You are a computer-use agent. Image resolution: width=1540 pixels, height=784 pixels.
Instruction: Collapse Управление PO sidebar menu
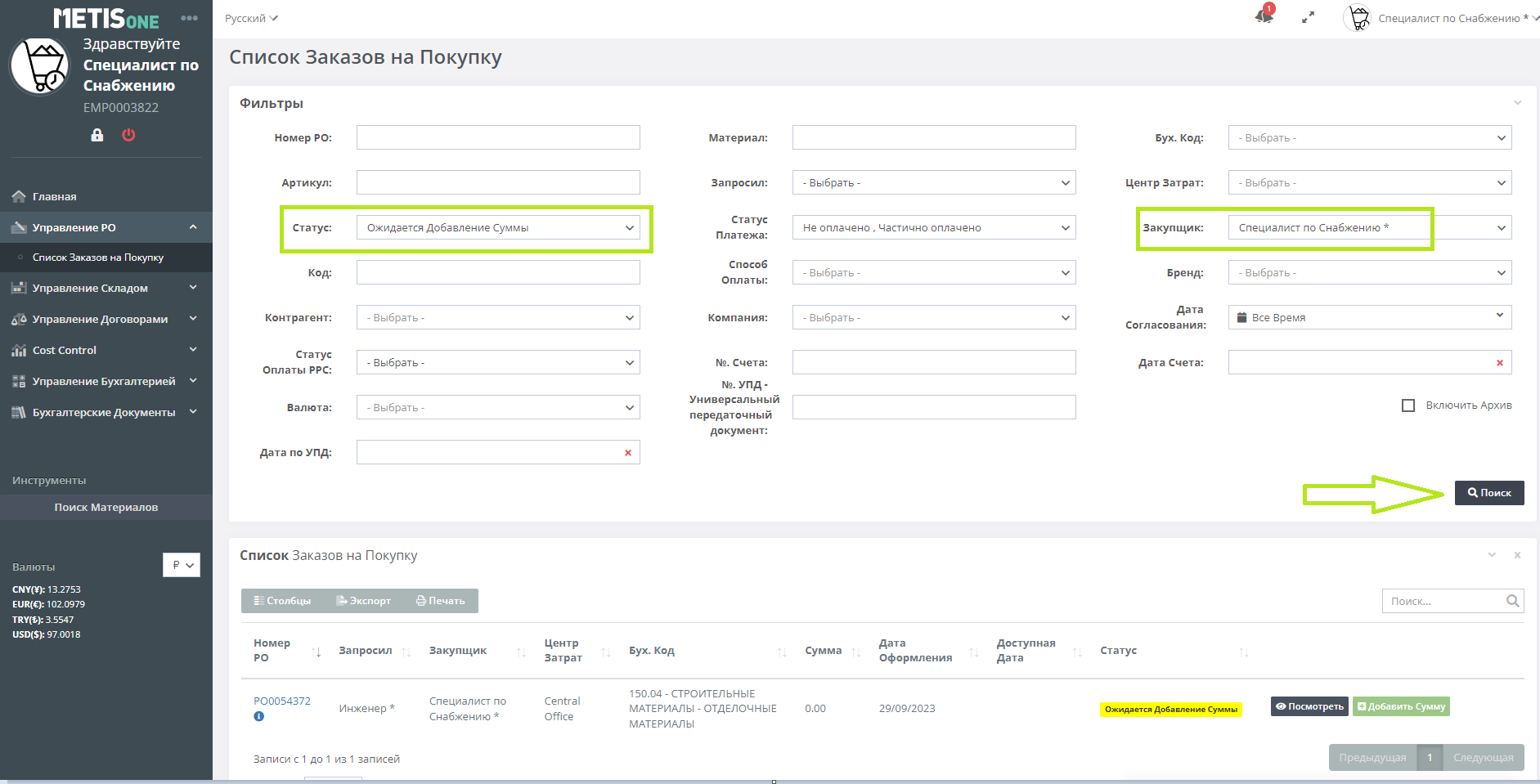coord(106,227)
